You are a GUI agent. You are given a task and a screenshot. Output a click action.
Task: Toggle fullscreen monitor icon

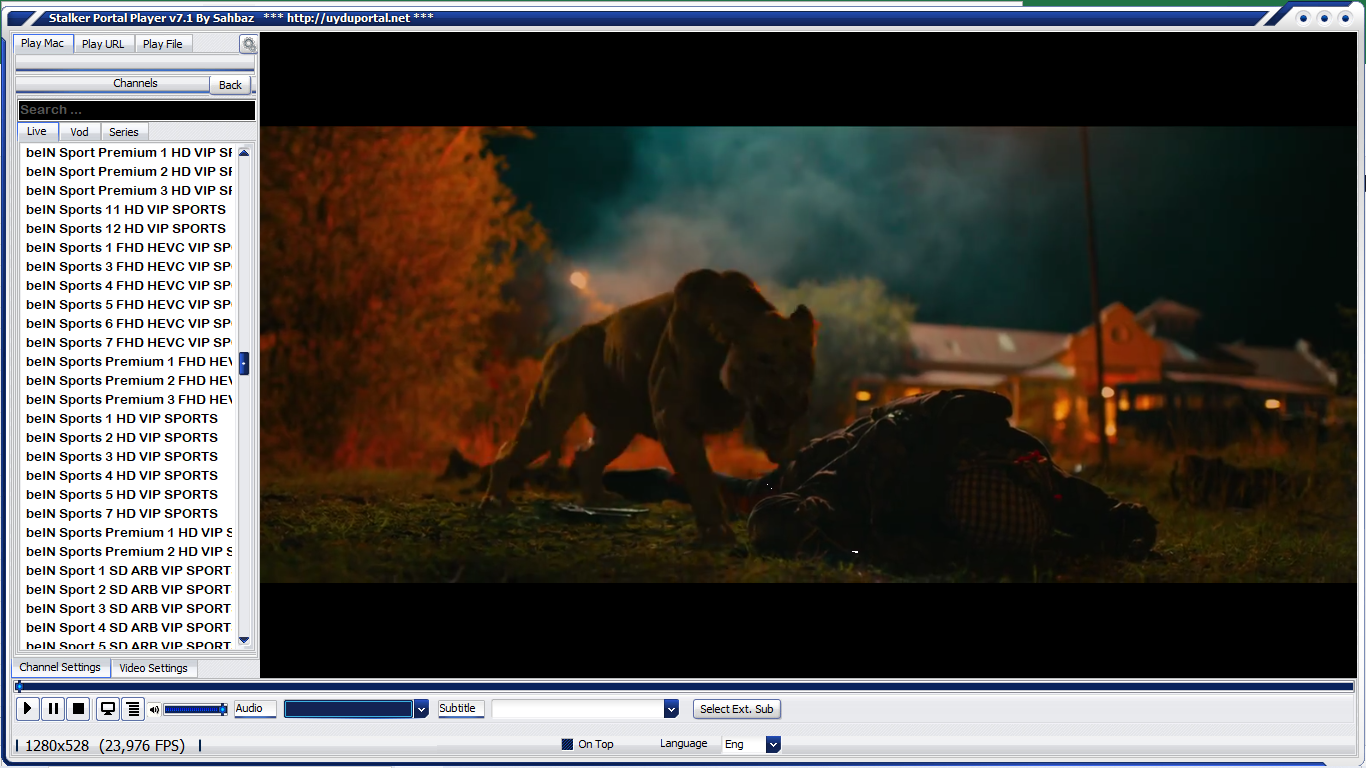point(108,709)
